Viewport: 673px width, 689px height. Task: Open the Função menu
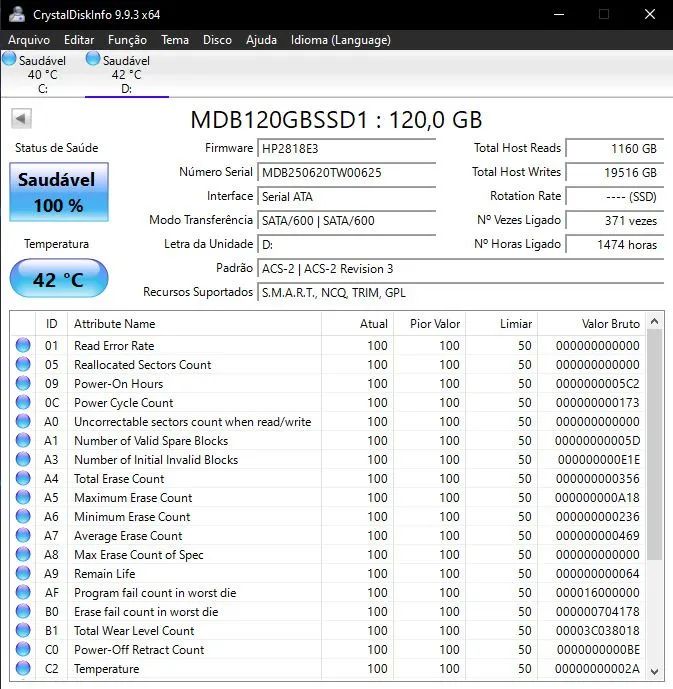pos(127,40)
